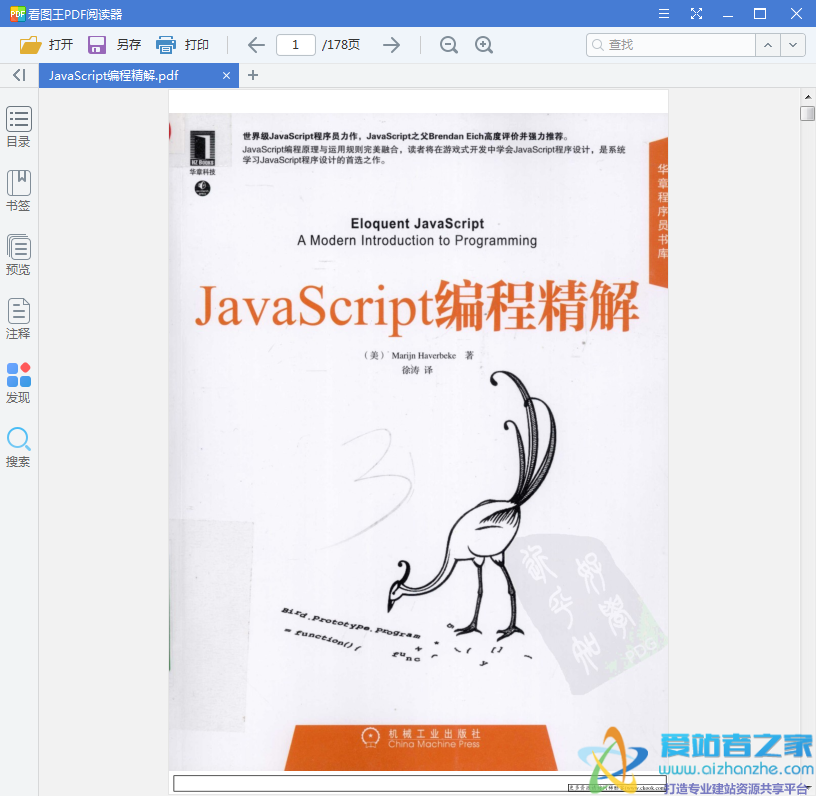Go to the next page with the right arrow
The height and width of the screenshot is (796, 816).
(x=390, y=45)
